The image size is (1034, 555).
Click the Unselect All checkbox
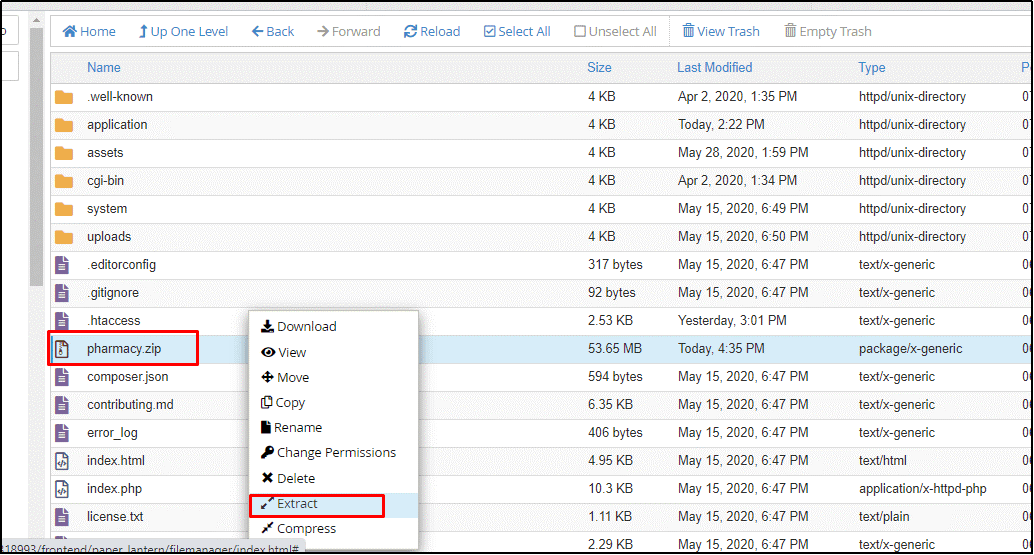pos(580,31)
